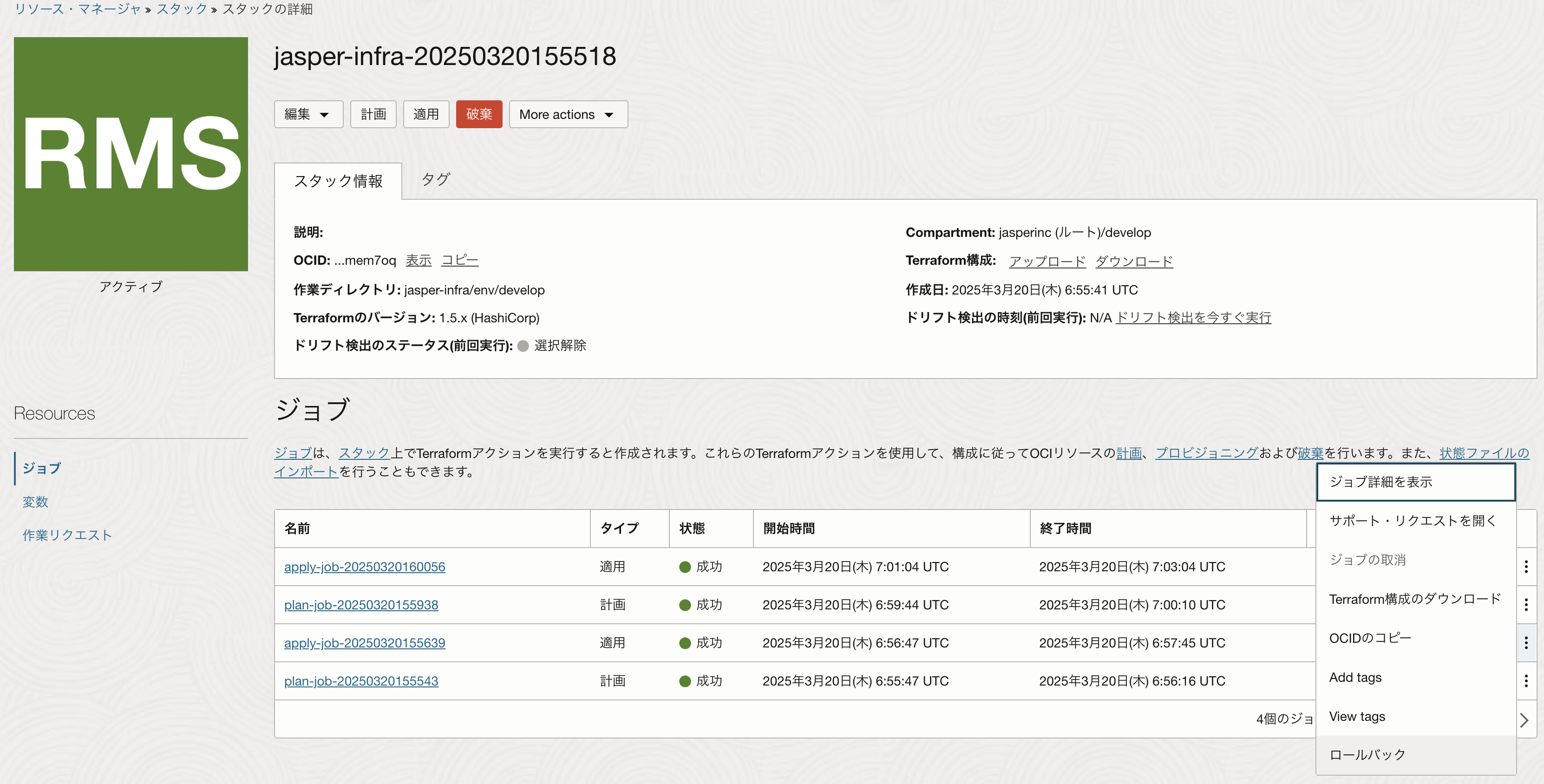Expand the 編集 dropdown button

308,114
